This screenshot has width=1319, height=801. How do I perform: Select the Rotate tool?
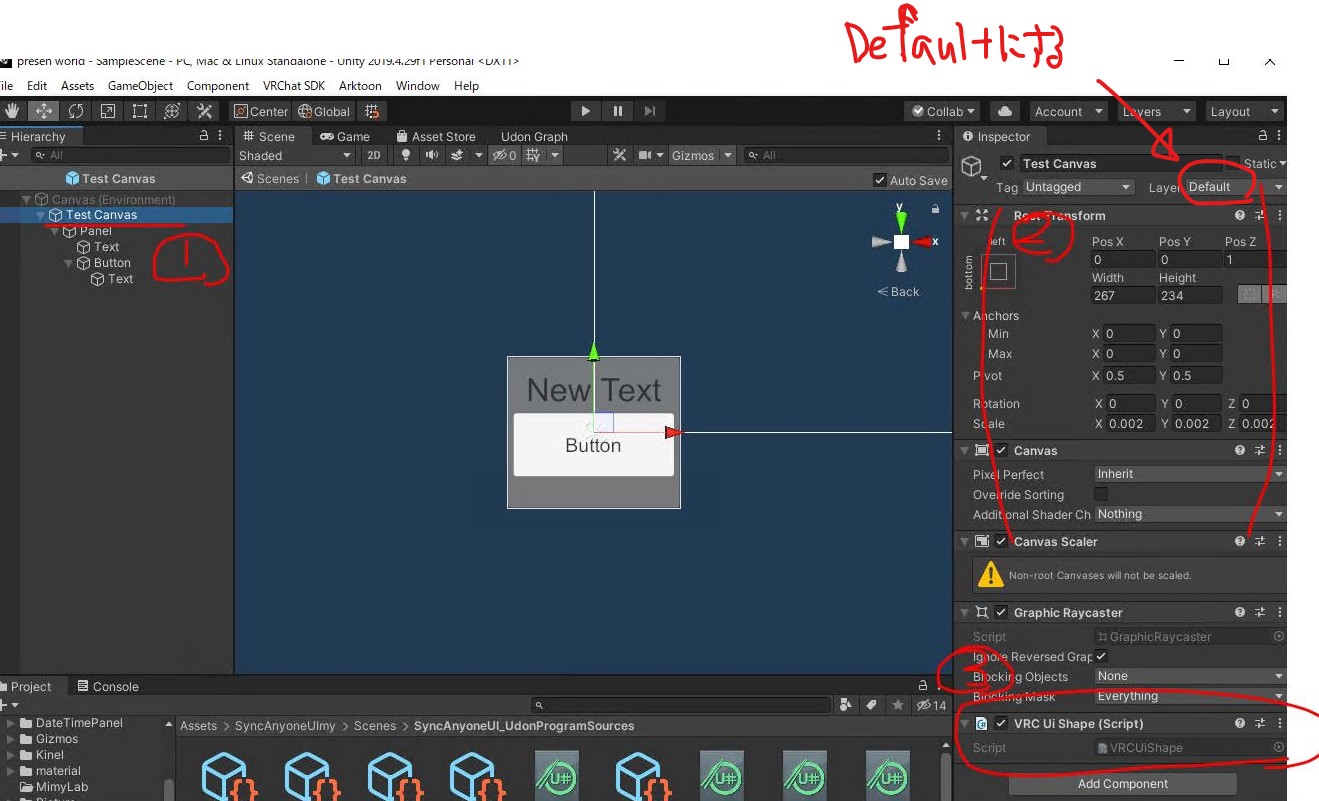tap(77, 111)
